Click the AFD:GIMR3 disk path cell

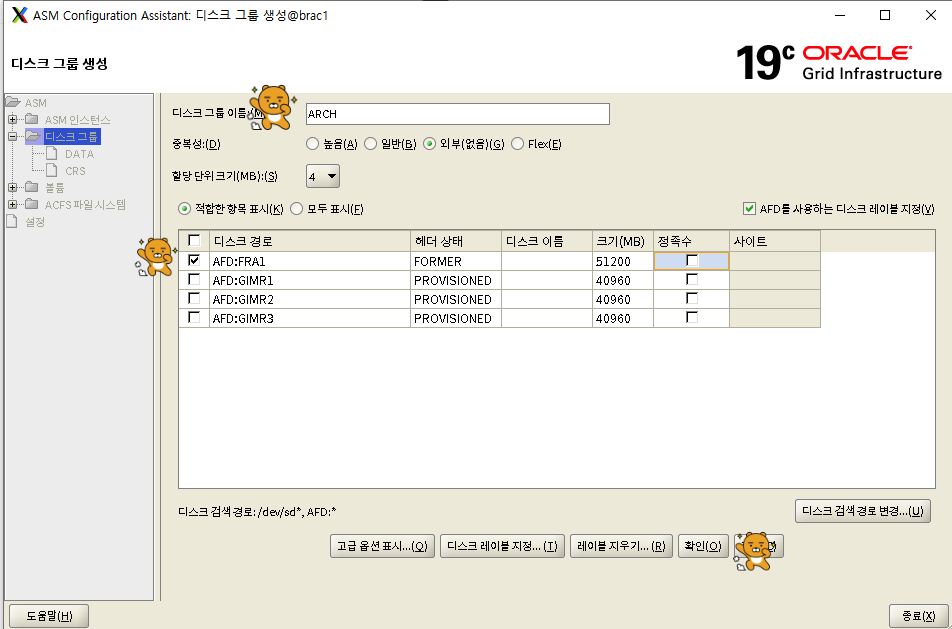tap(310, 318)
